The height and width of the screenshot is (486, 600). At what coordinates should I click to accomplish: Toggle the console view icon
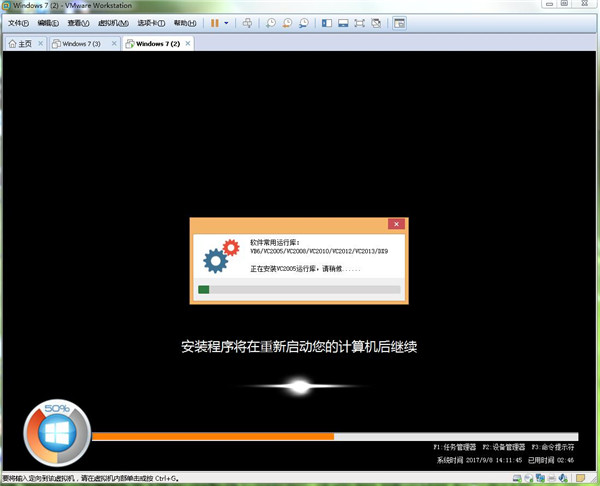click(399, 23)
